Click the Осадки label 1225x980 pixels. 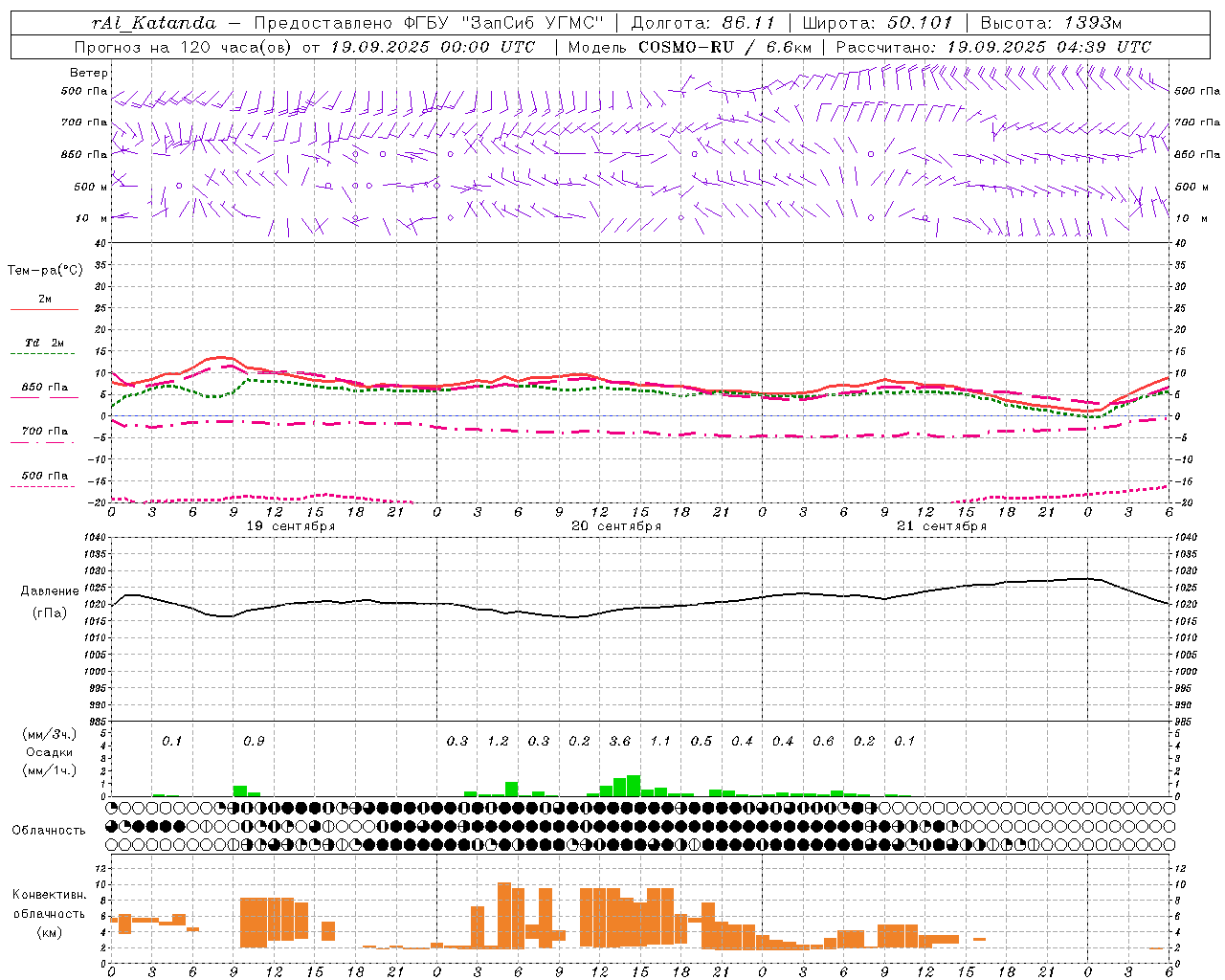click(x=50, y=752)
